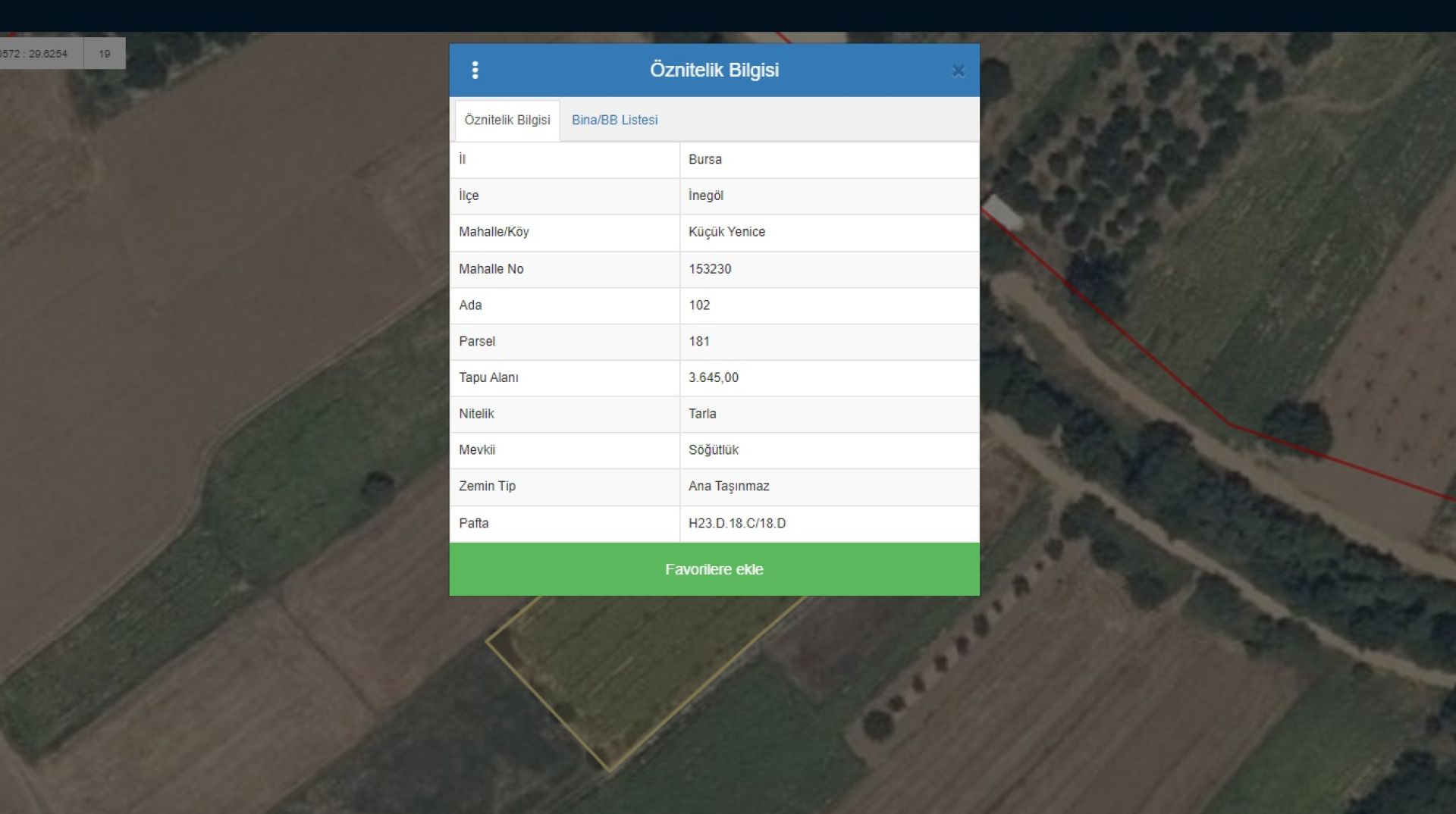Click the Parsel value 181

(698, 342)
